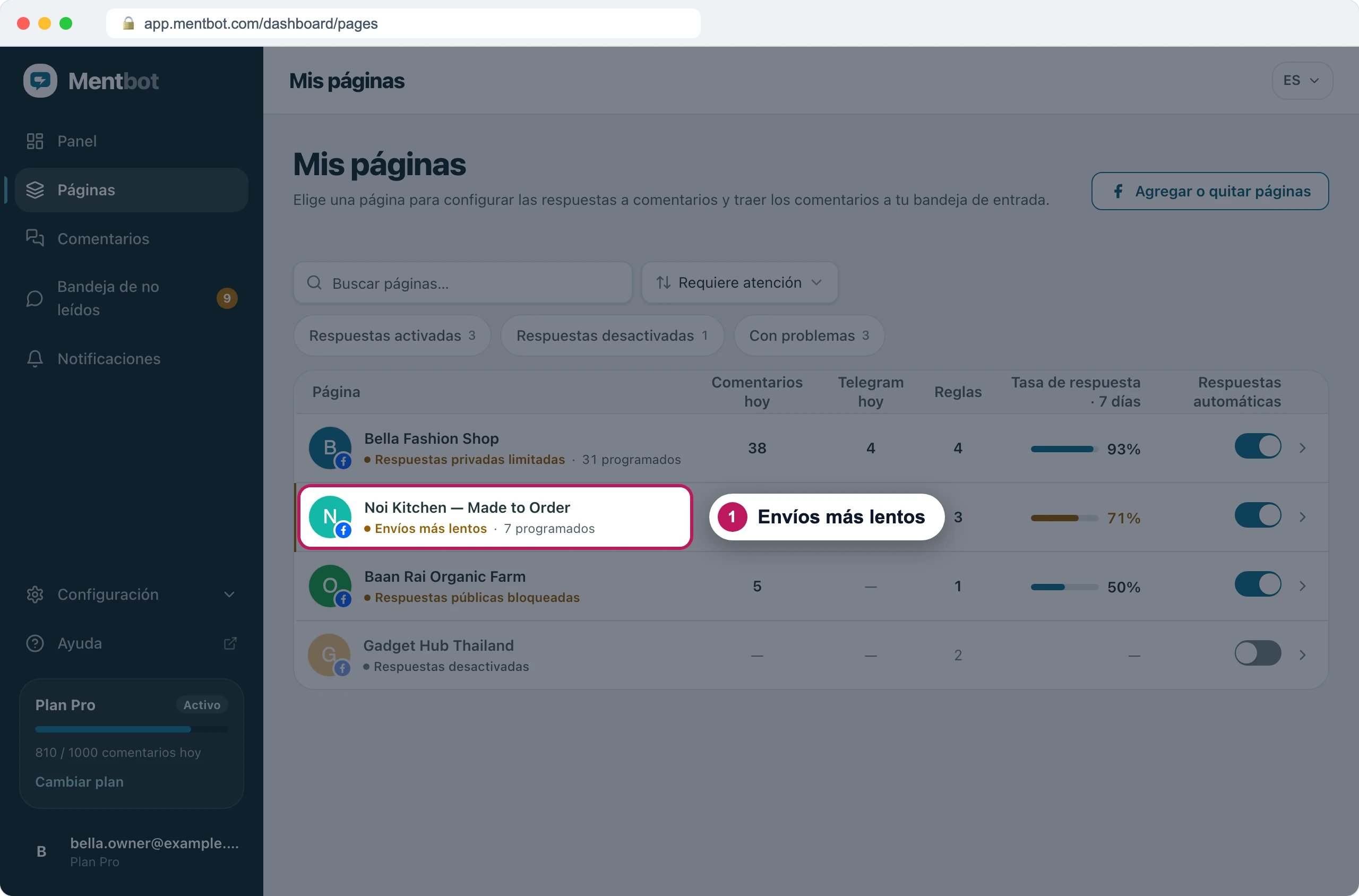The height and width of the screenshot is (896, 1359).
Task: Filter by Respuestas activadas
Action: 392,335
